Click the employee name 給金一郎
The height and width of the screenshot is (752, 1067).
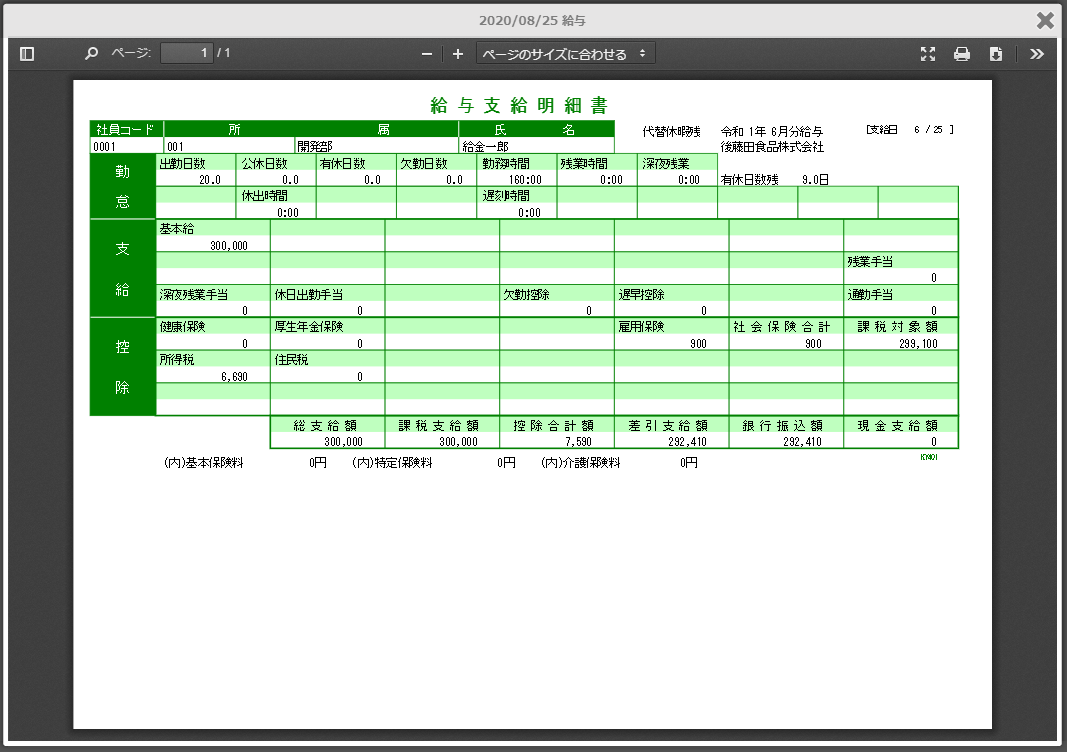tap(485, 146)
